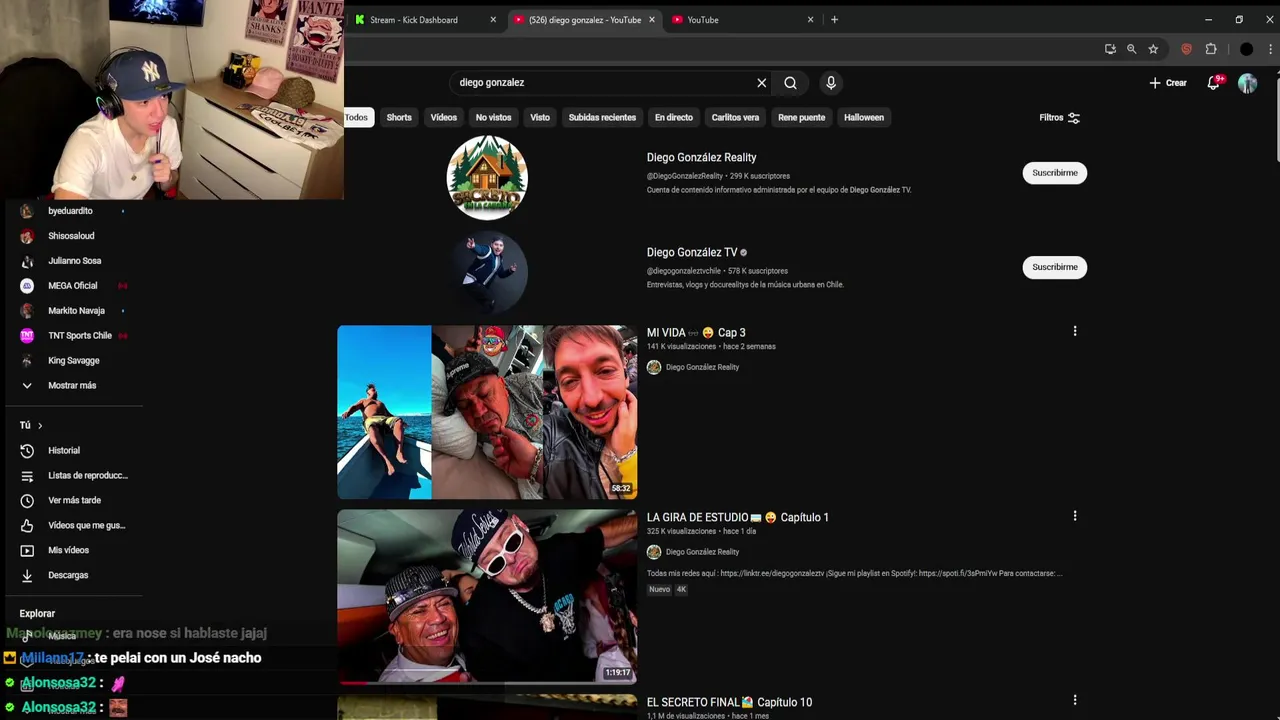This screenshot has height=720, width=1280.
Task: Open Ver más tarde in sidebar
Action: 72,500
